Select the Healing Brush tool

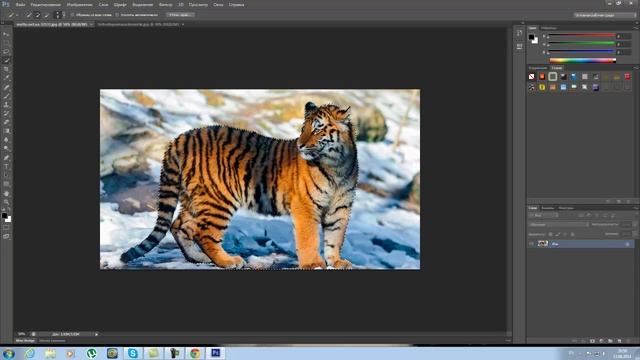(6, 87)
